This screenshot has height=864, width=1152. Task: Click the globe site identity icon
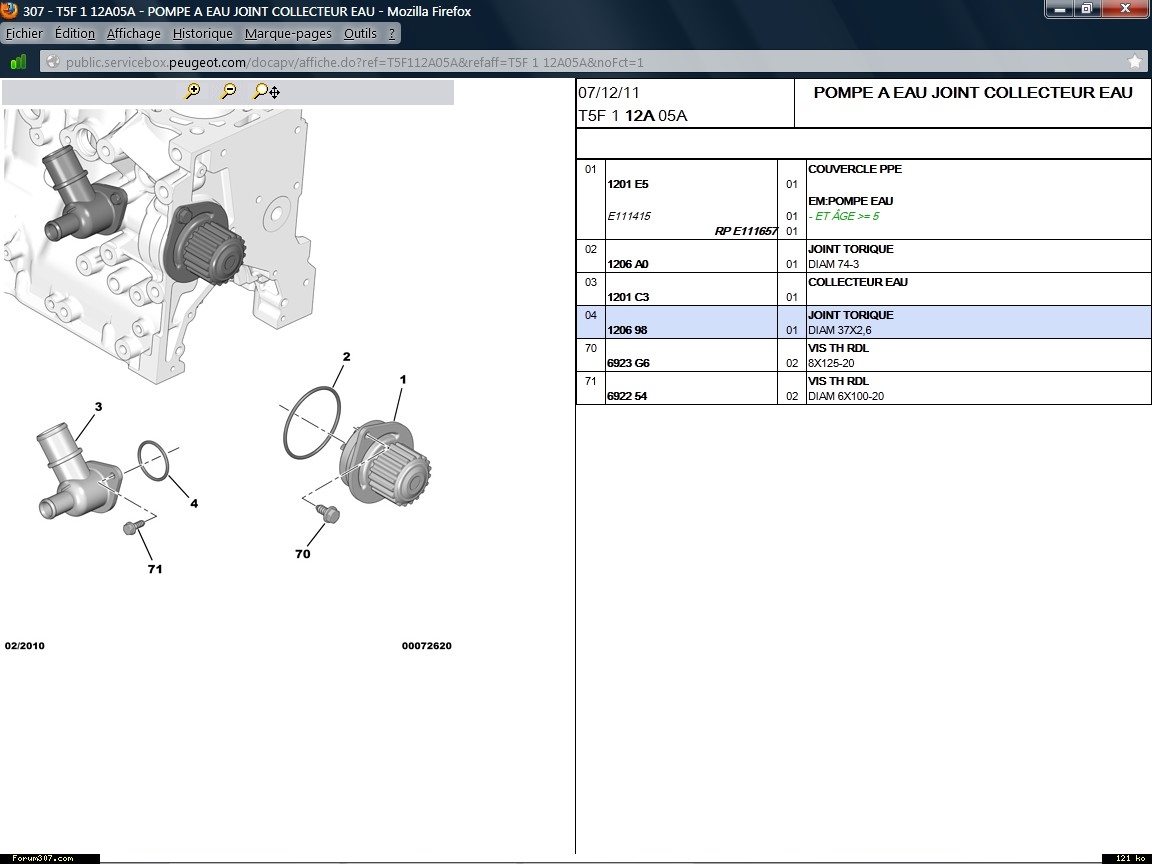[x=54, y=62]
